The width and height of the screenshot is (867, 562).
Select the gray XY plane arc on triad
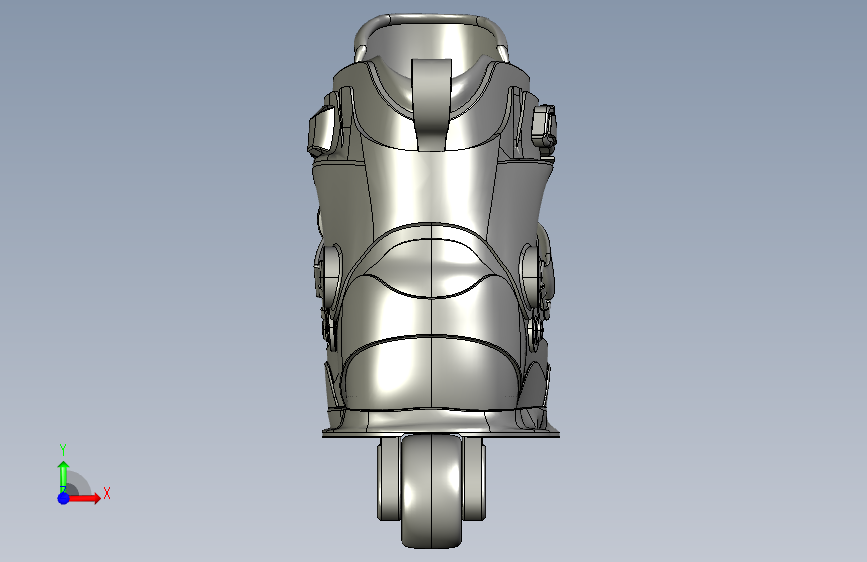coord(80,484)
